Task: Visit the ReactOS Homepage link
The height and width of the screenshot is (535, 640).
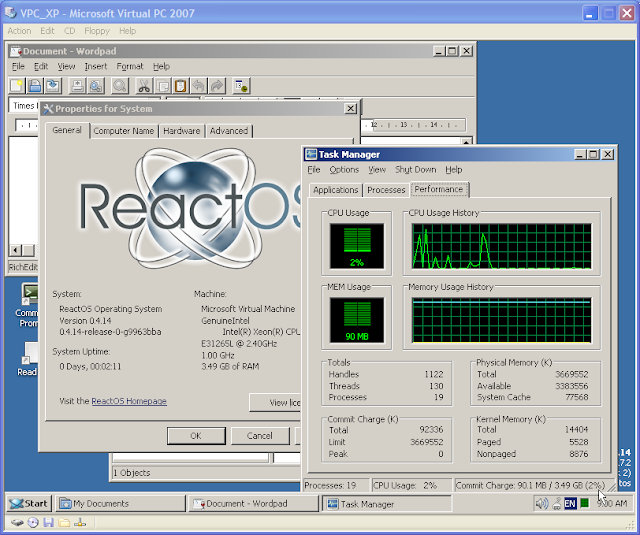Action: 129,401
